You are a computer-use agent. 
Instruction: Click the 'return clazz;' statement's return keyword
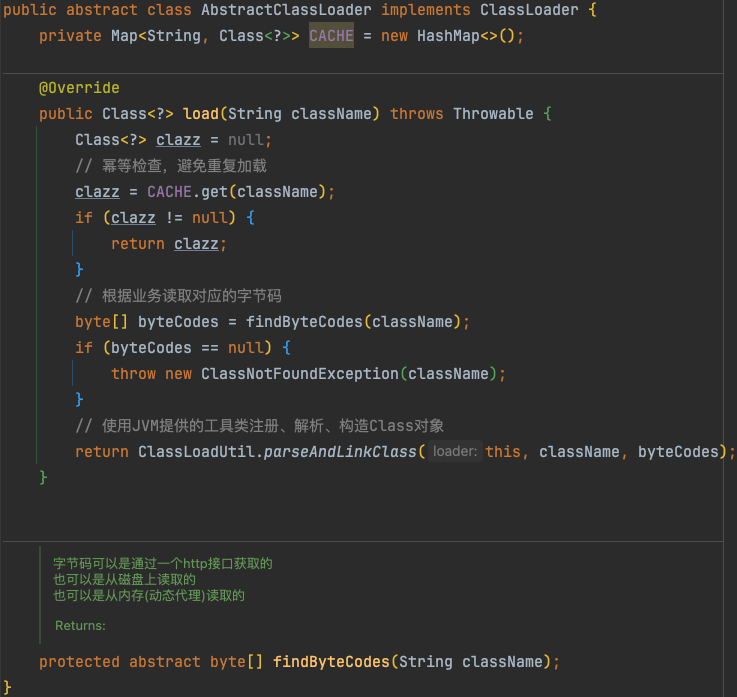[138, 244]
